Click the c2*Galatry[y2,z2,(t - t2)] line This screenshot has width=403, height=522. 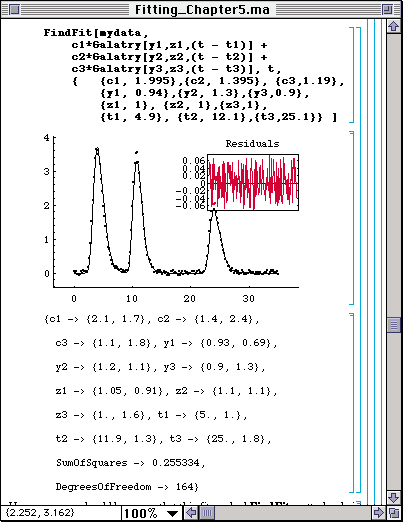[169, 57]
